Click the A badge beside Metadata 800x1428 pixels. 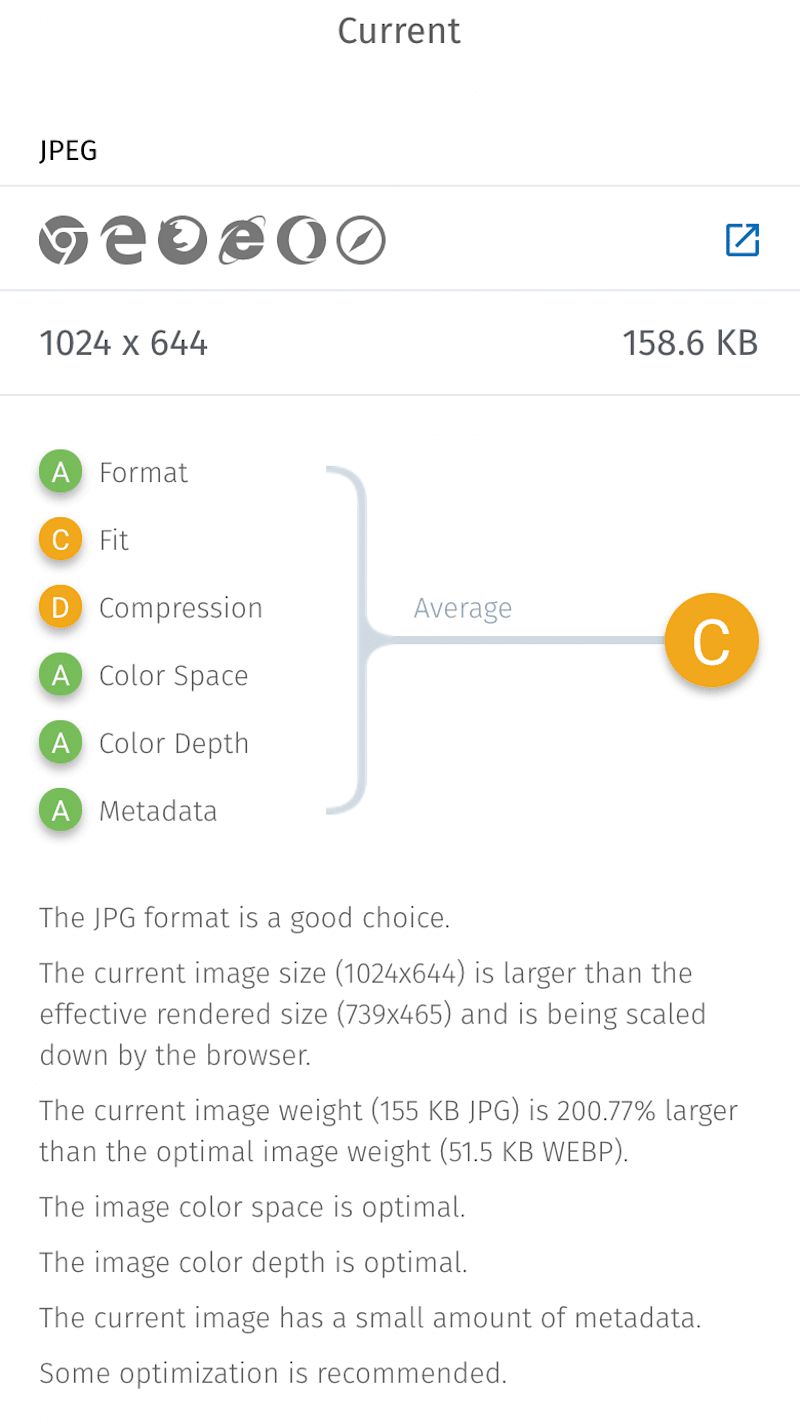[x=60, y=811]
